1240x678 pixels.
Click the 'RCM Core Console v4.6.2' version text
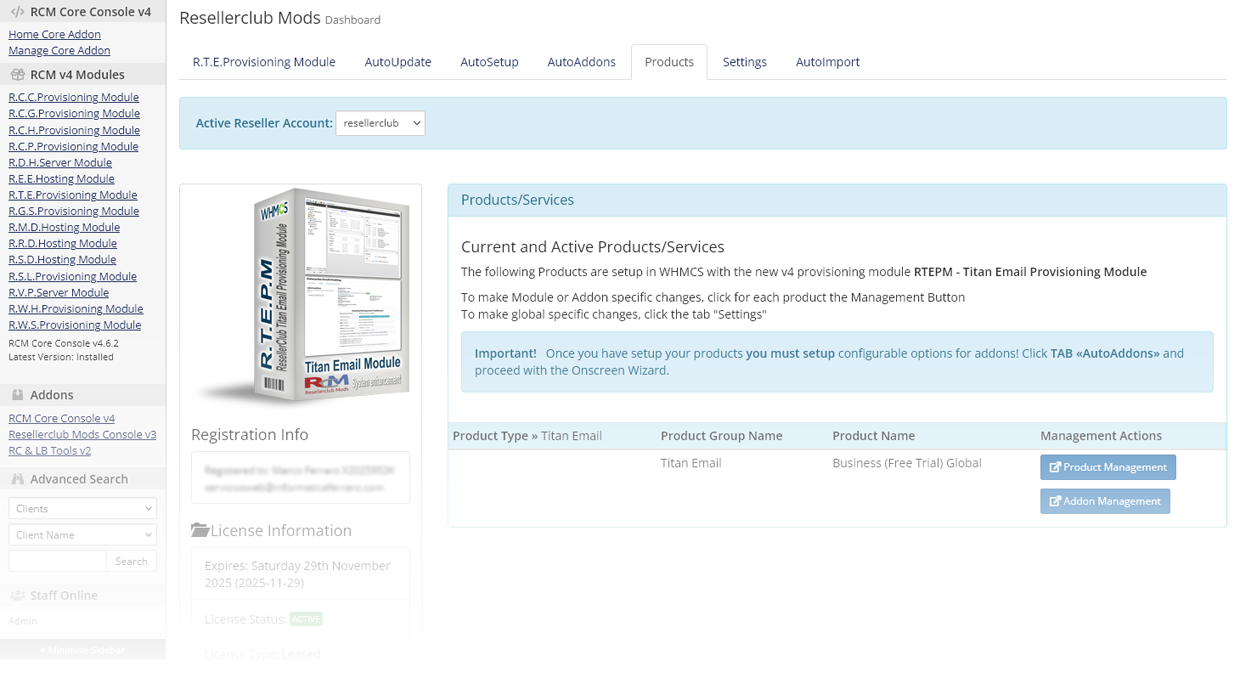click(62, 342)
